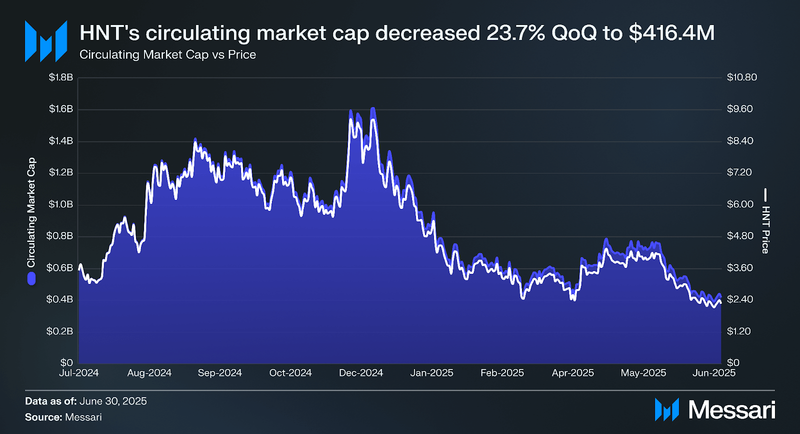This screenshot has height=434, width=800.
Task: Click the 'Circulating Market Cap' axis title
Action: (32, 212)
